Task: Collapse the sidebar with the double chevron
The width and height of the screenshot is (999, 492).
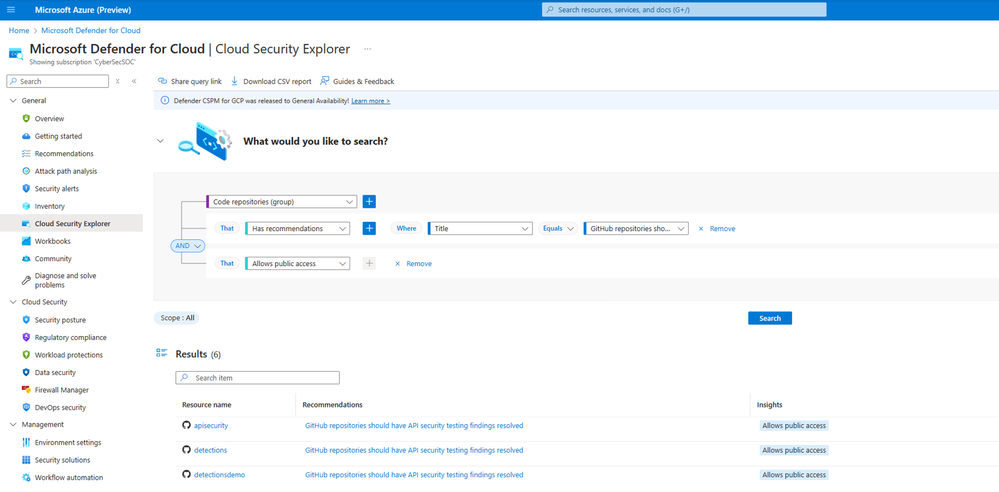Action: coord(134,82)
